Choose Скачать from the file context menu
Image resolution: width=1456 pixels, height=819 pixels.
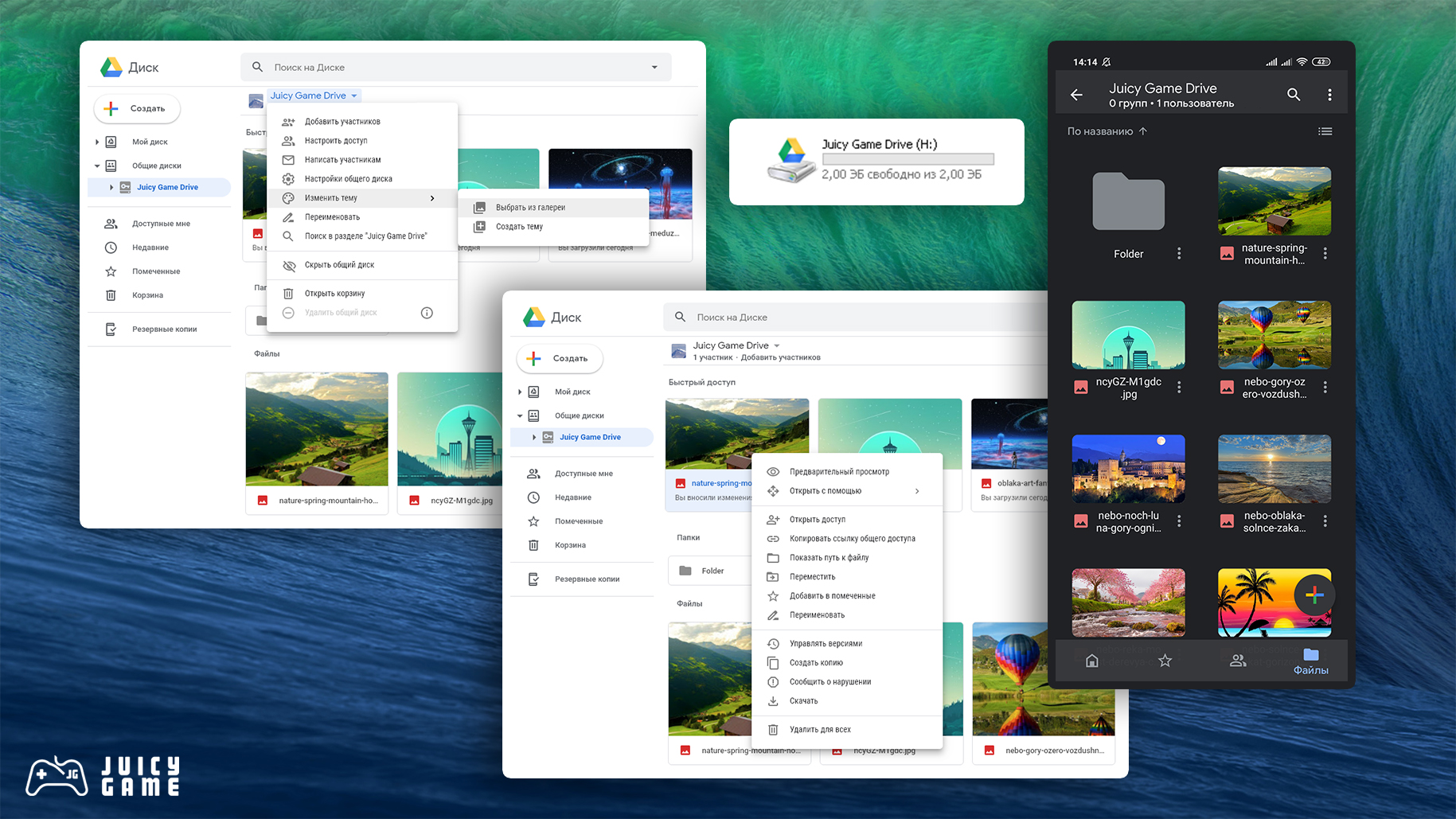click(x=803, y=701)
